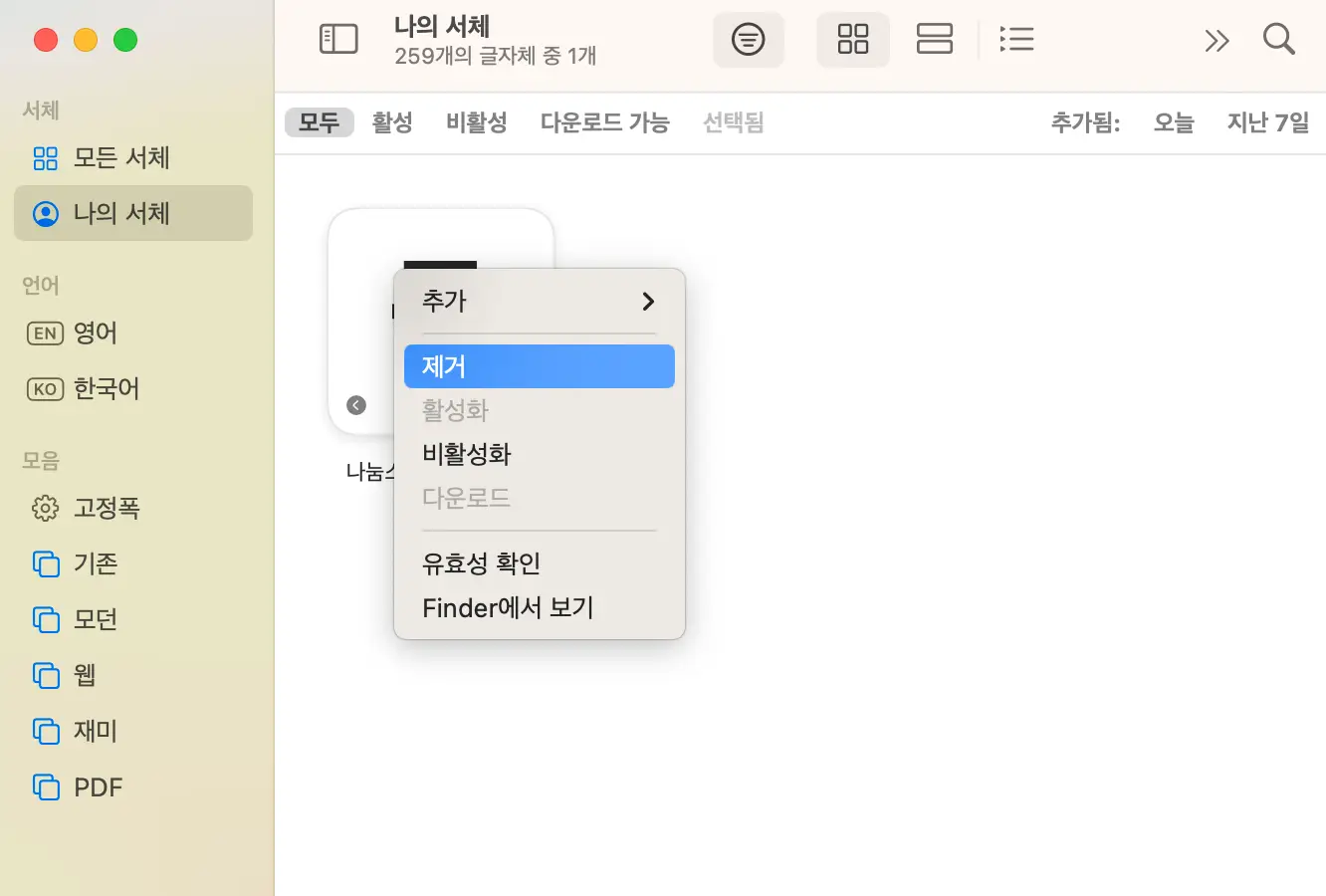This screenshot has height=896, width=1326.
Task: Click the 나의 서체 person icon
Action: [46, 213]
